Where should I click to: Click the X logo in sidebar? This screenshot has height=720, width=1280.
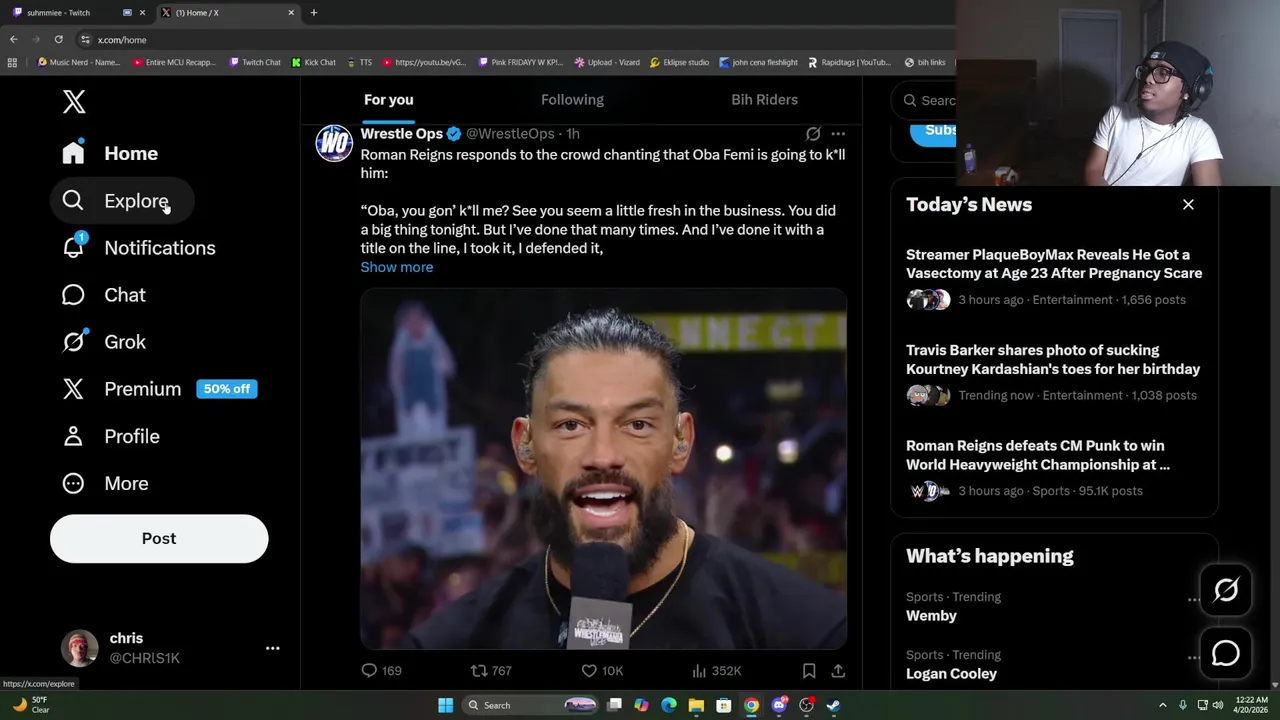(74, 101)
